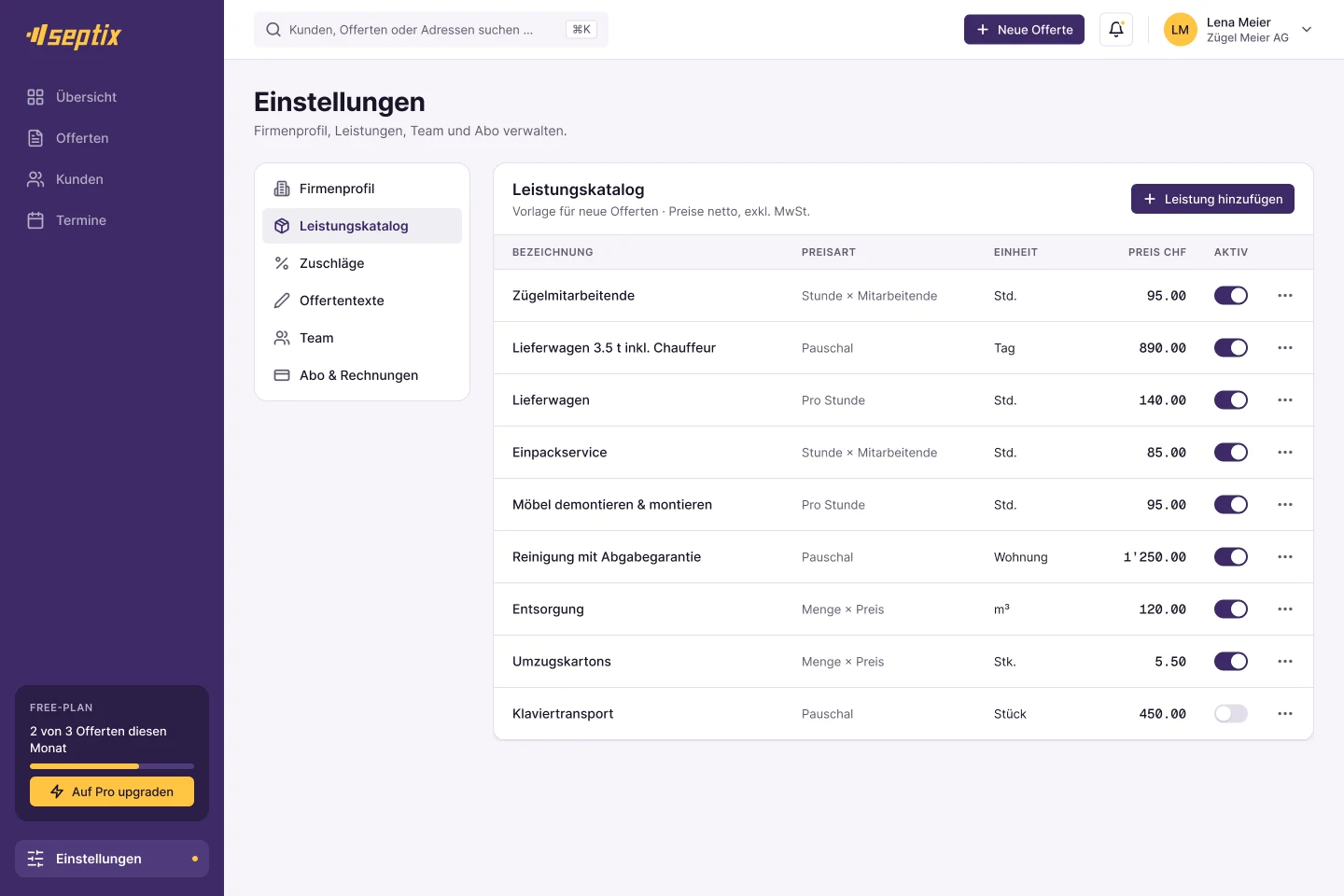Expand user account dropdown chevron

[1307, 30]
